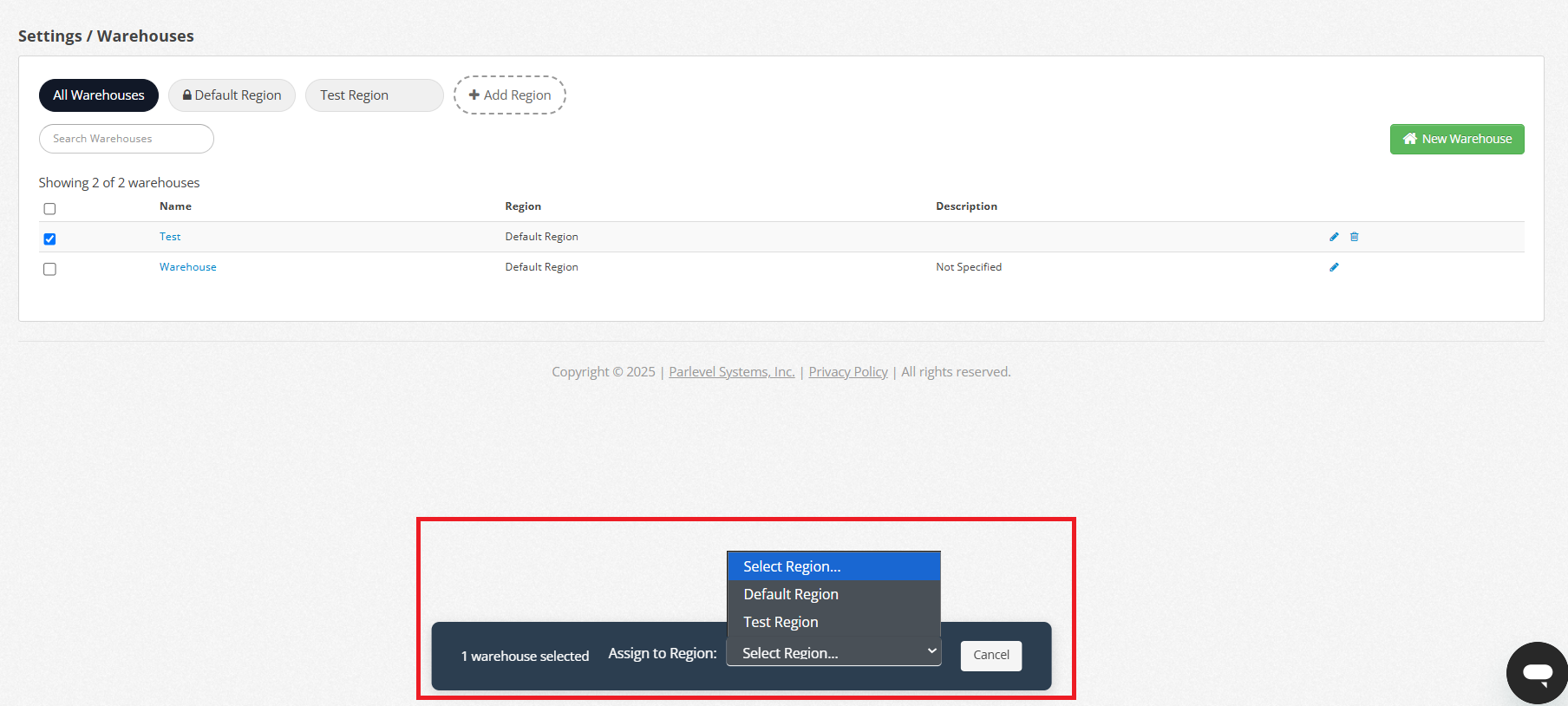Click the edit pencil icon for Test warehouse
This screenshot has width=1568, height=706.
(1334, 237)
